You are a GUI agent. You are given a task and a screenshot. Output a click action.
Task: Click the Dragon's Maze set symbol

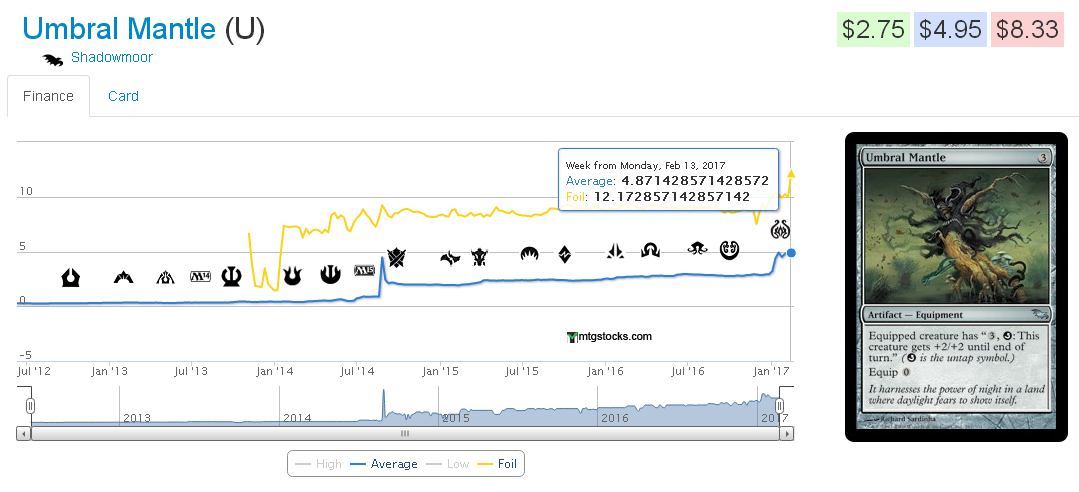coord(165,277)
